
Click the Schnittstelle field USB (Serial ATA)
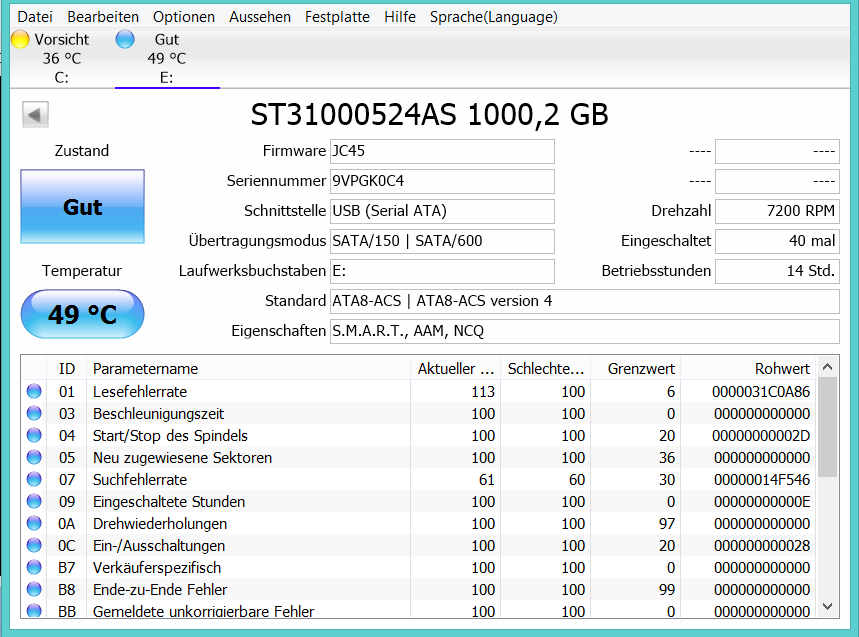click(442, 211)
